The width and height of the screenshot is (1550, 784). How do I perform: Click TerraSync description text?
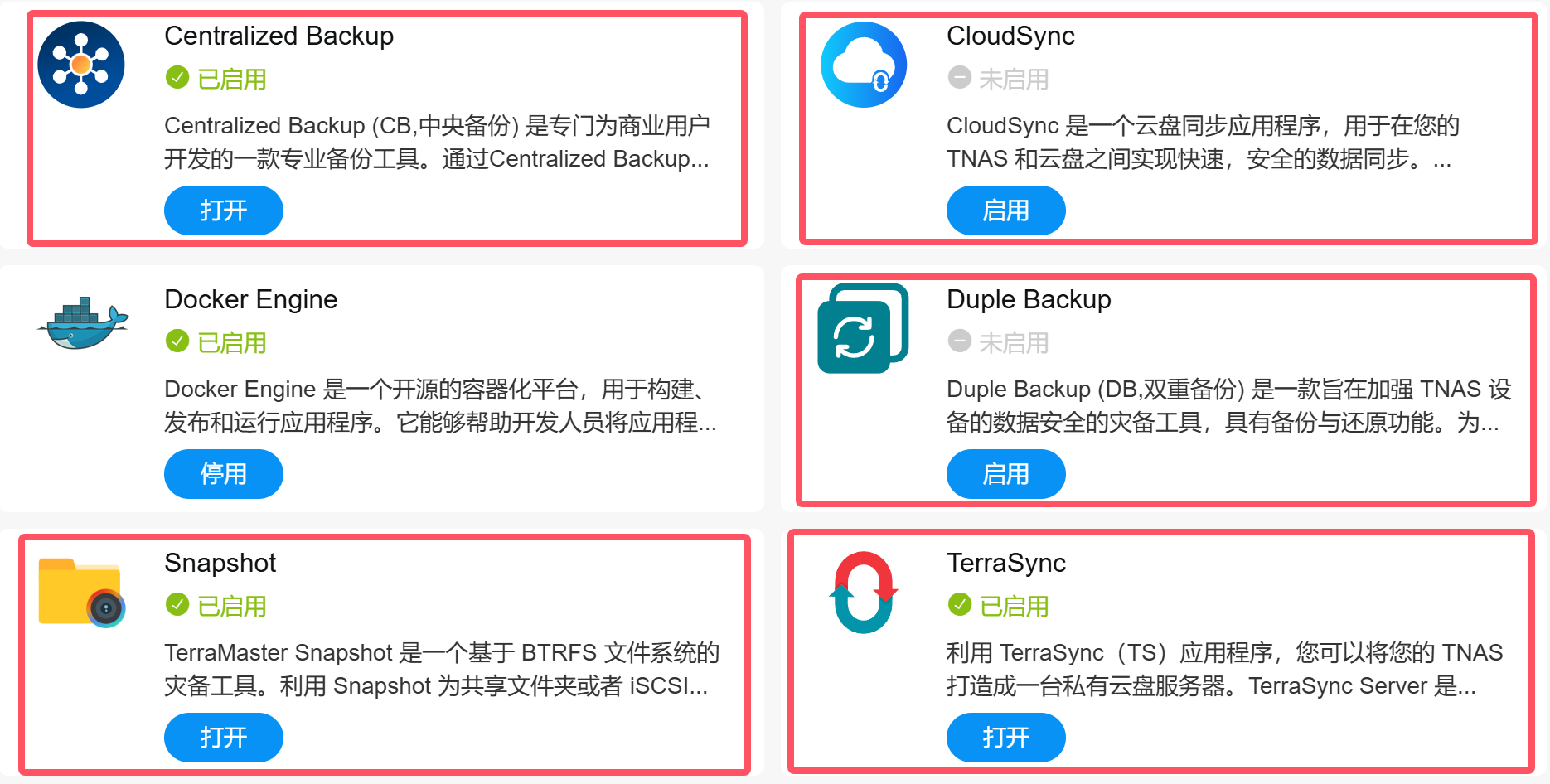point(1225,669)
